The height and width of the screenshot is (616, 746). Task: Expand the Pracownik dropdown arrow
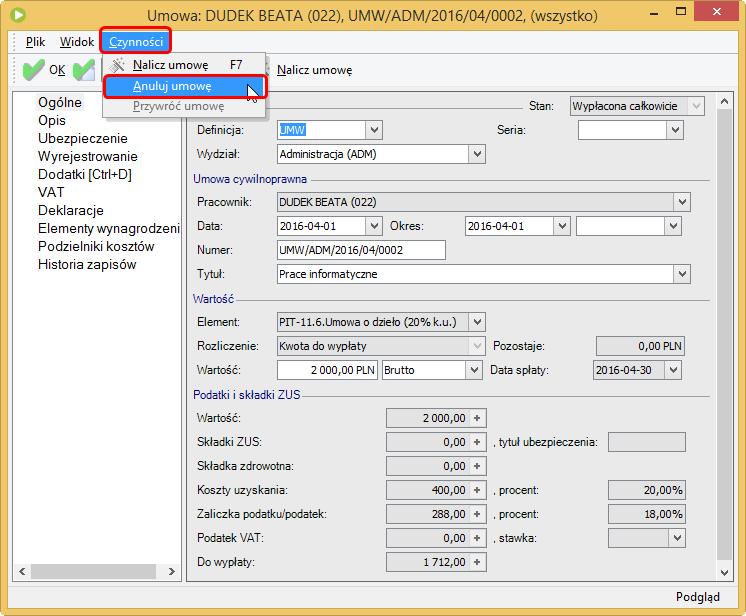click(682, 202)
